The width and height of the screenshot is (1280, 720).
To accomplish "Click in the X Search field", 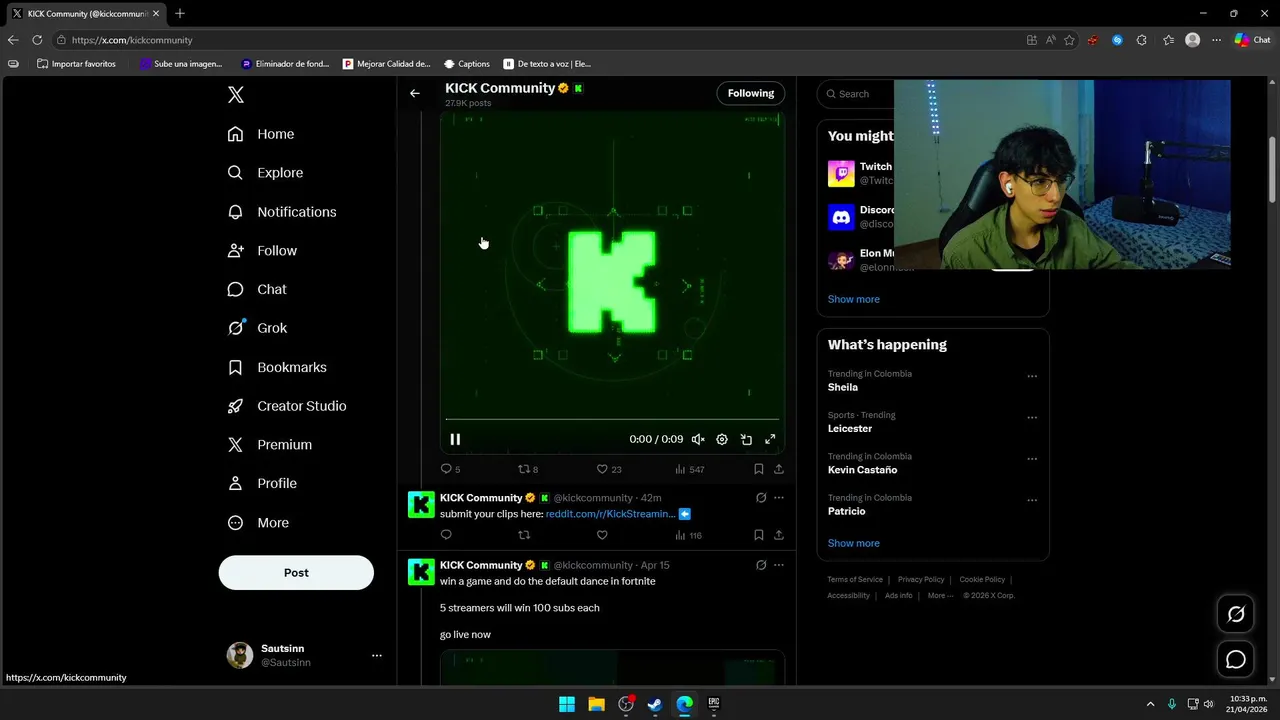I will click(x=855, y=94).
